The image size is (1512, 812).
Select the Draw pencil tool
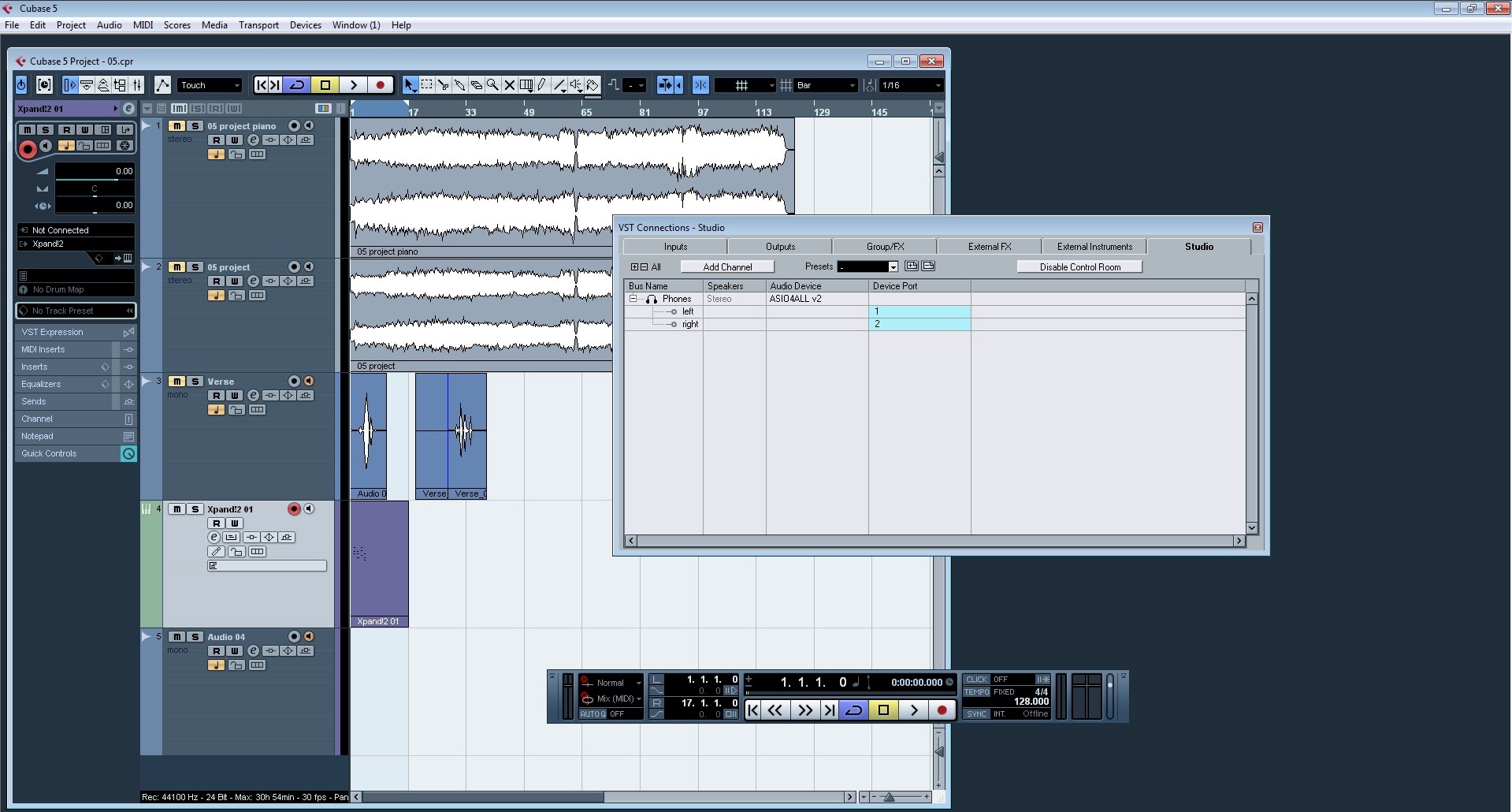pos(542,85)
